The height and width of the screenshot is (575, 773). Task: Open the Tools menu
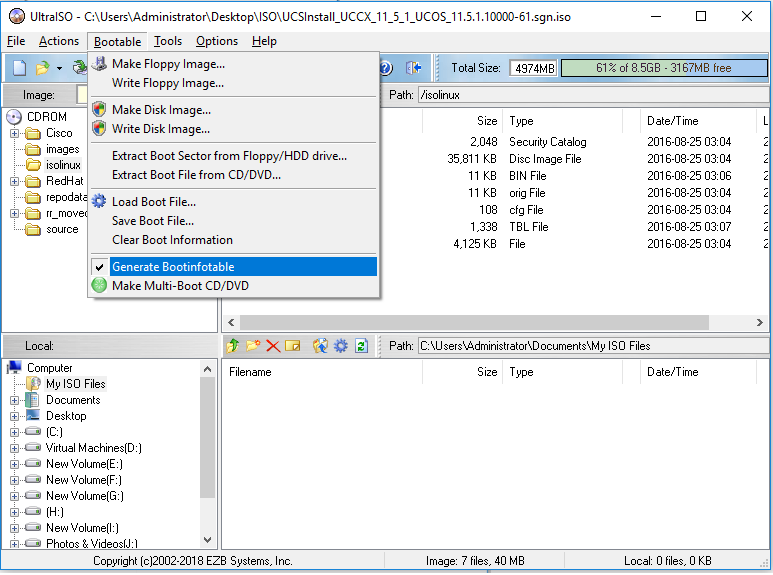(x=168, y=41)
